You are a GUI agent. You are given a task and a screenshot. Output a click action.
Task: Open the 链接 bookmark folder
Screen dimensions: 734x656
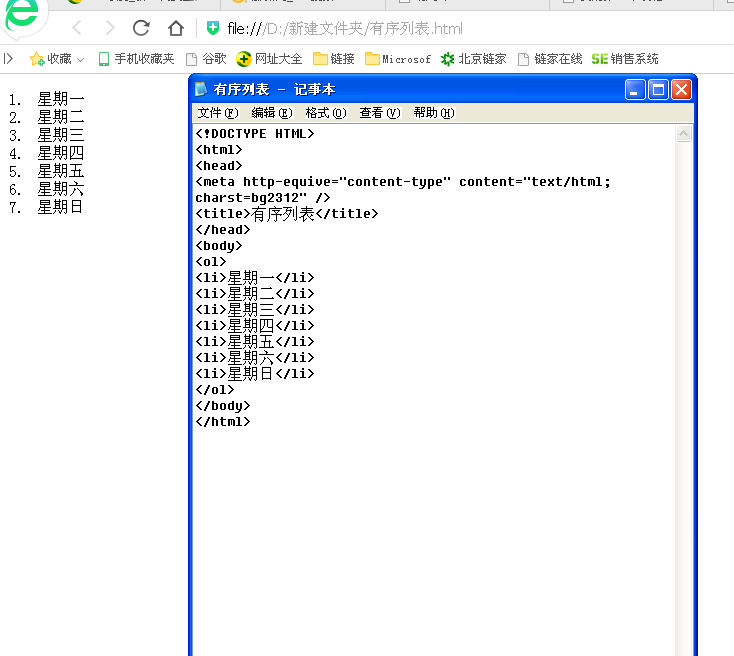tap(333, 59)
